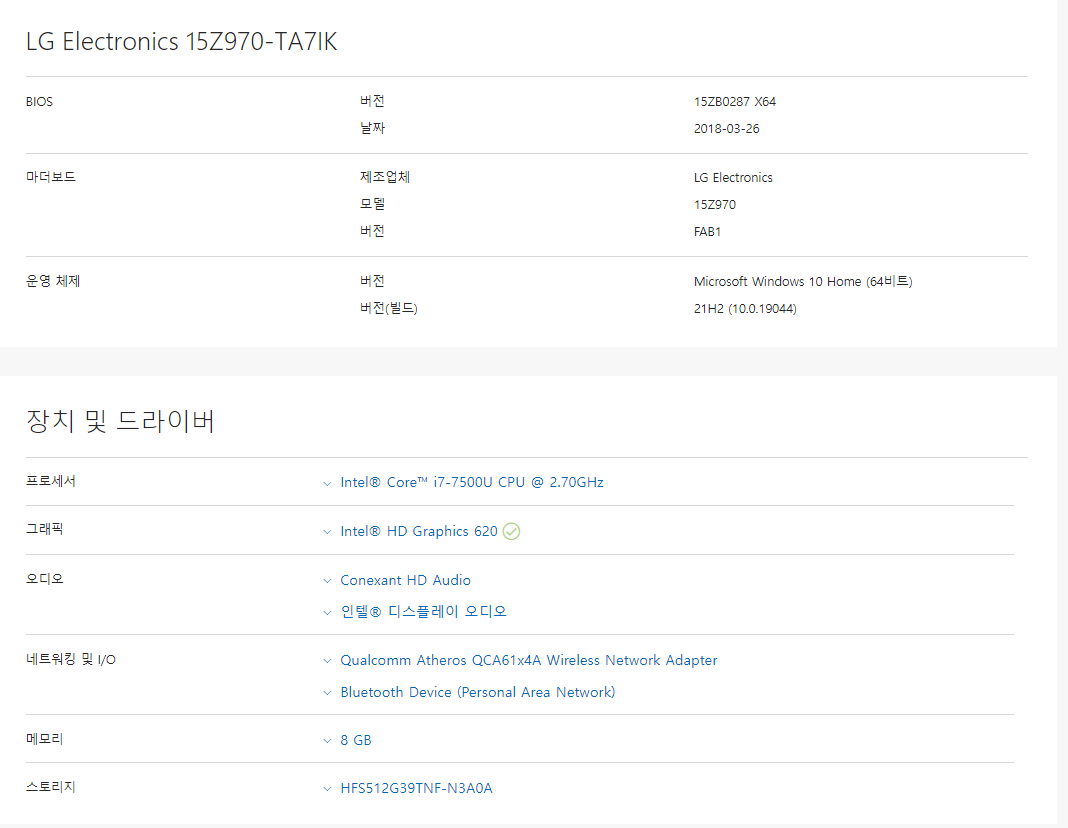Expand the 8 GB memory chevron
Image resolution: width=1068 pixels, height=828 pixels.
tap(327, 741)
